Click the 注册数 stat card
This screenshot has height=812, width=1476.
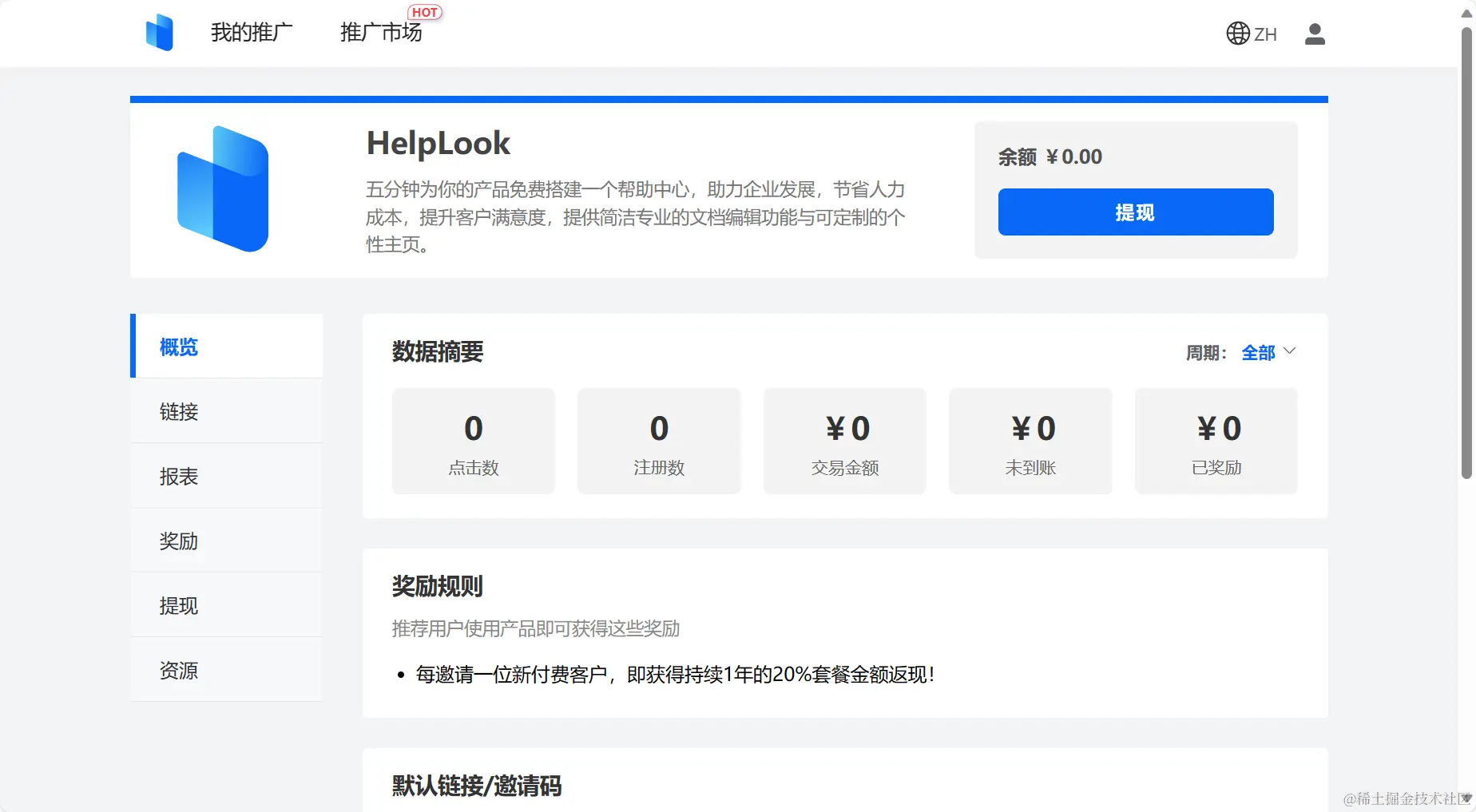point(659,441)
